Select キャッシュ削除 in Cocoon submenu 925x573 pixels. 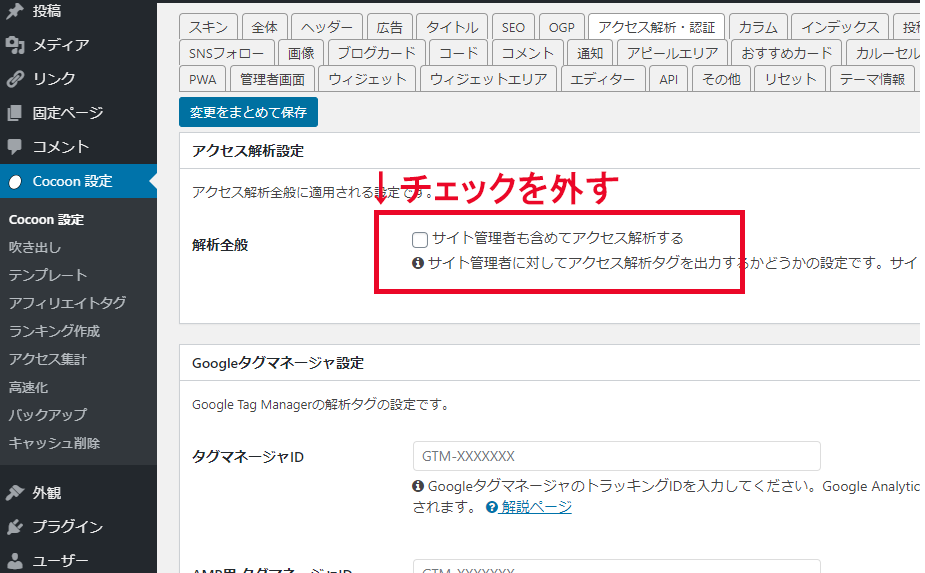click(54, 443)
